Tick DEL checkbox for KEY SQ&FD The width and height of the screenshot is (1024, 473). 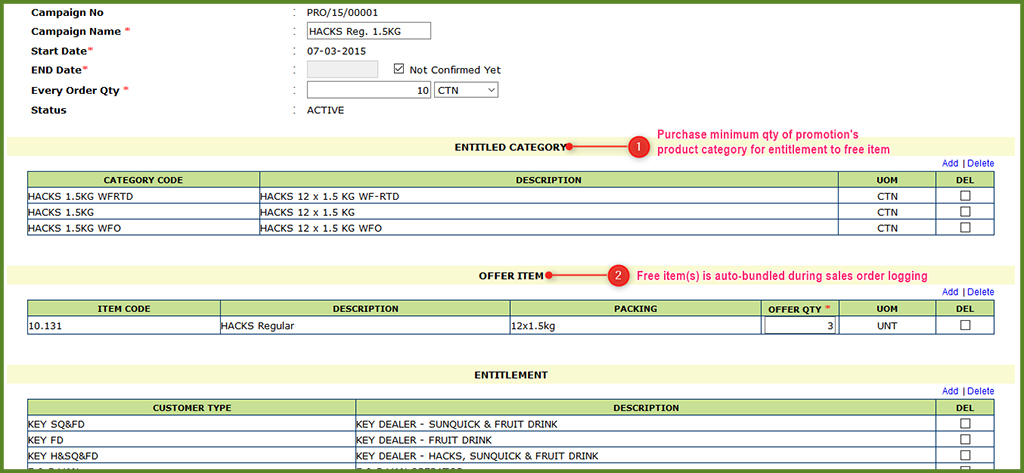click(x=965, y=424)
